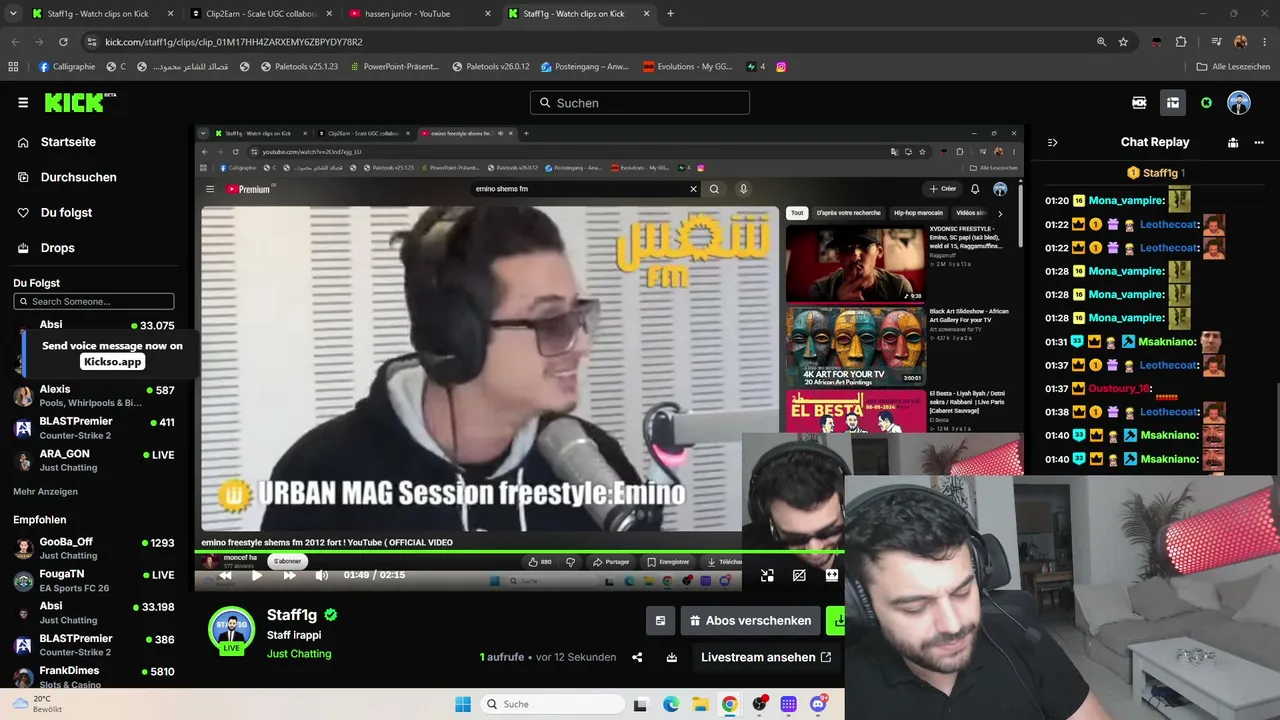Open the weather widget showing 20°C
Screen dimensions: 1280x720
pos(38,704)
